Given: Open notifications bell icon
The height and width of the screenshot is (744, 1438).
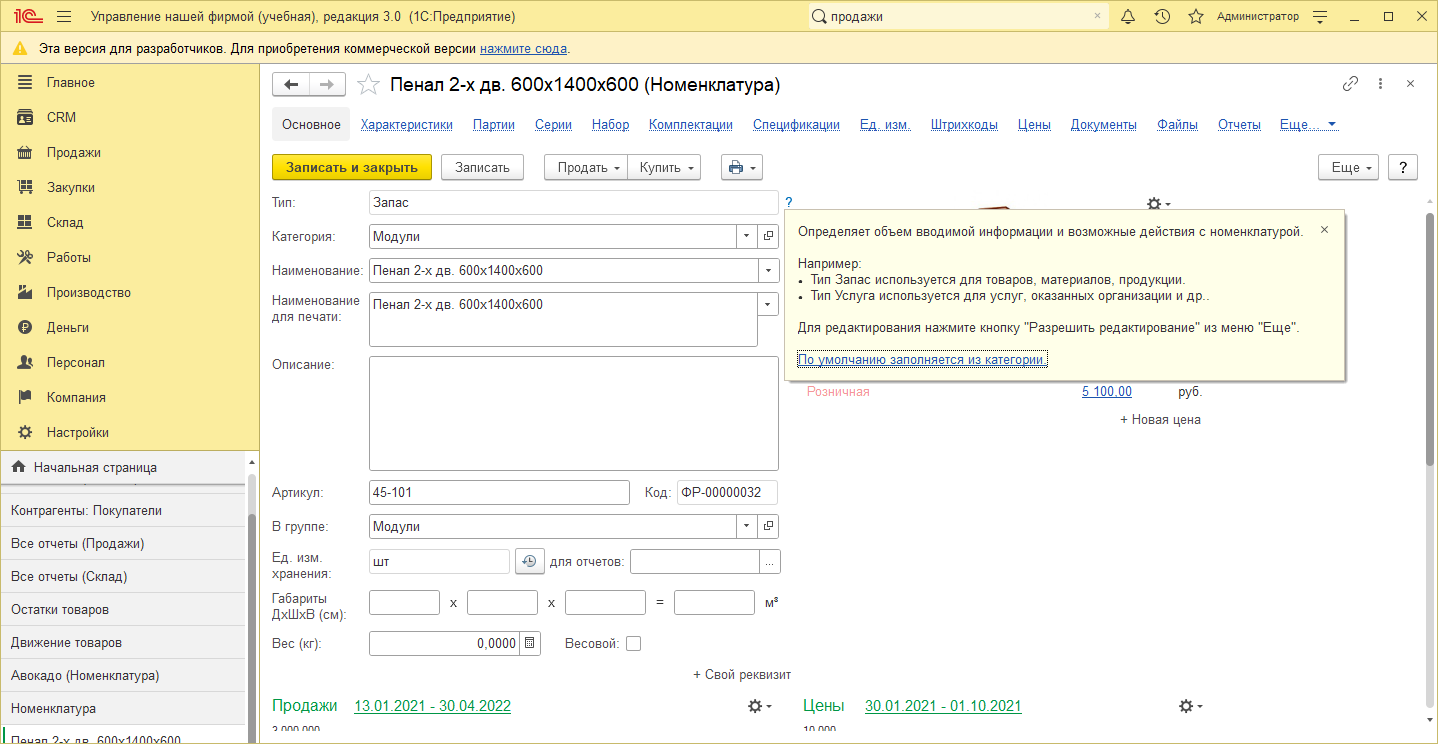Looking at the screenshot, I should [1128, 17].
